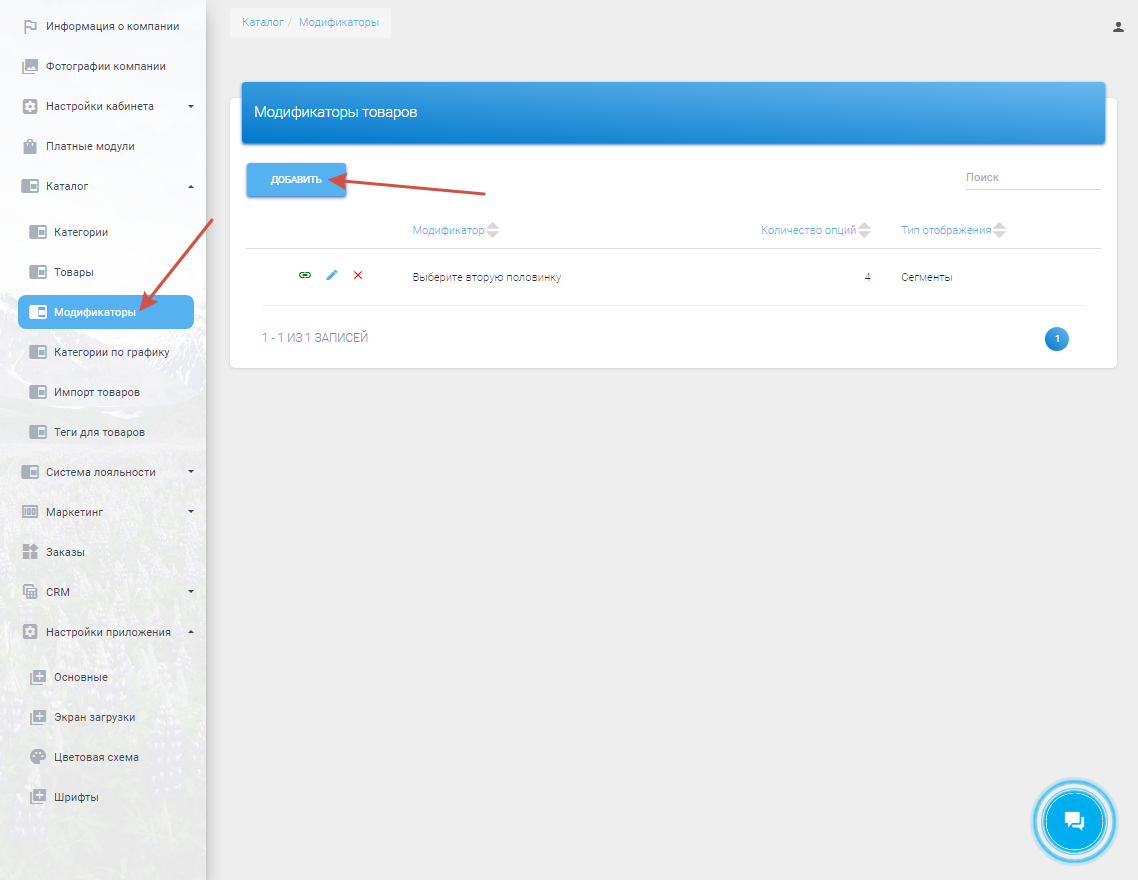Click the Каталог breadcrumb link
Screen dimensions: 1138x880
click(263, 22)
